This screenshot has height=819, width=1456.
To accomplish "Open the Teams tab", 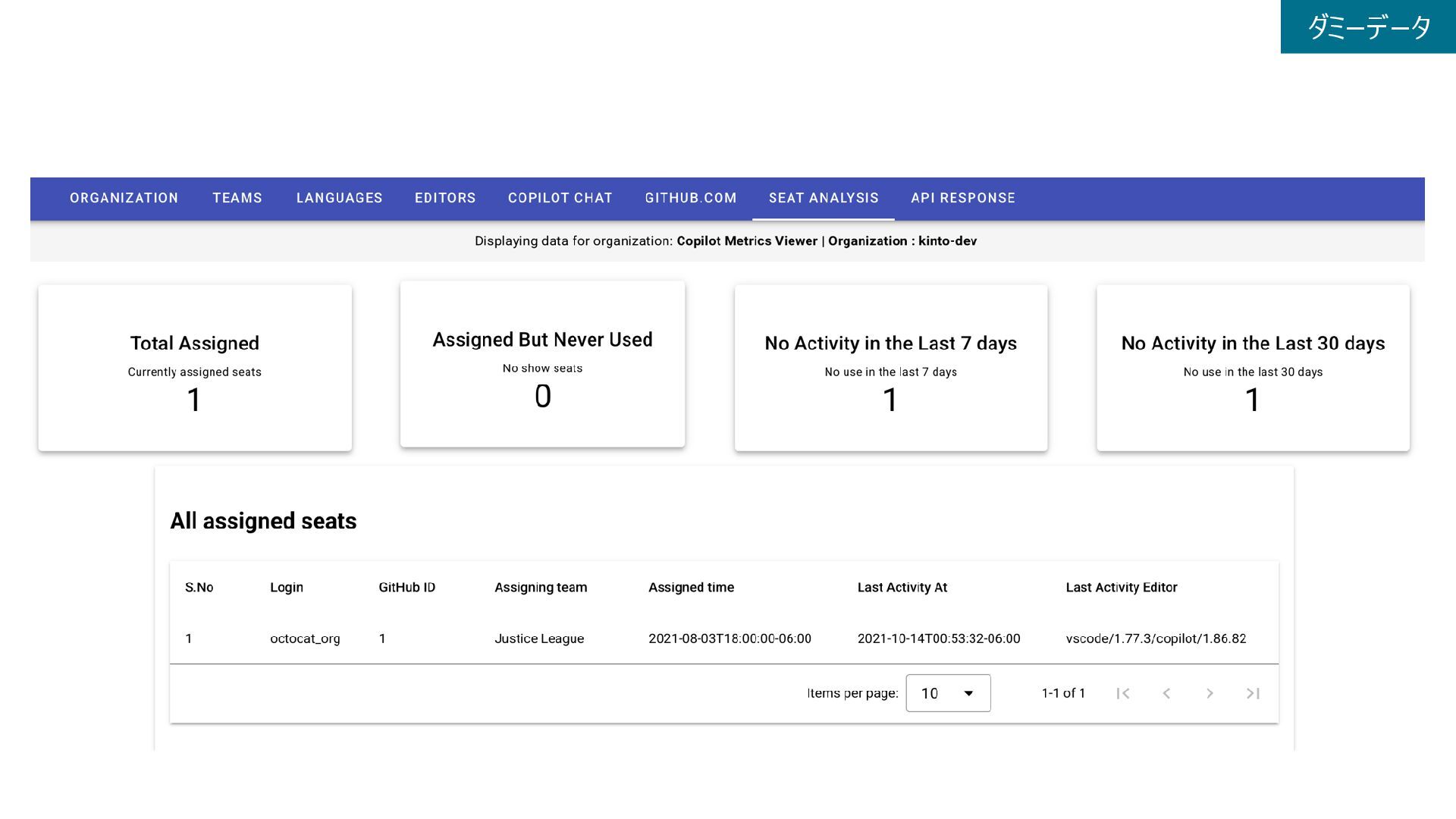I will [x=237, y=198].
